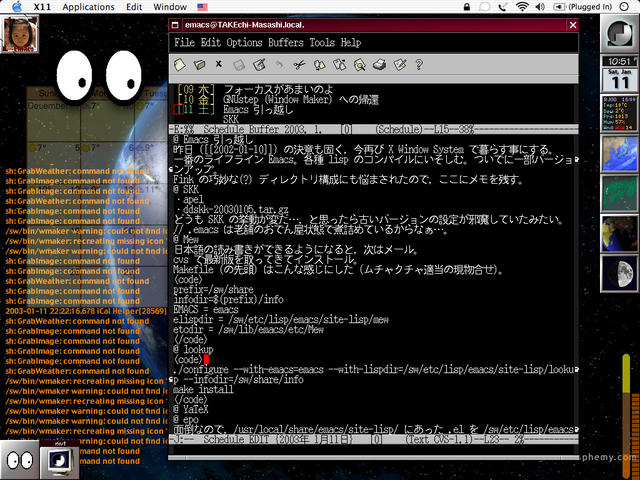Open the Emacs File menu
This screenshot has height=480, width=640.
[x=184, y=43]
